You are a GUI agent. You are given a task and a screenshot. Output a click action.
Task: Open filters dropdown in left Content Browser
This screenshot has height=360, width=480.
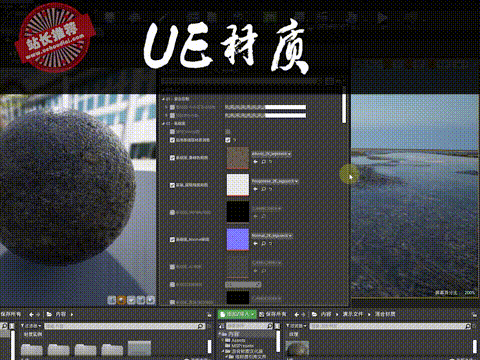(31, 326)
